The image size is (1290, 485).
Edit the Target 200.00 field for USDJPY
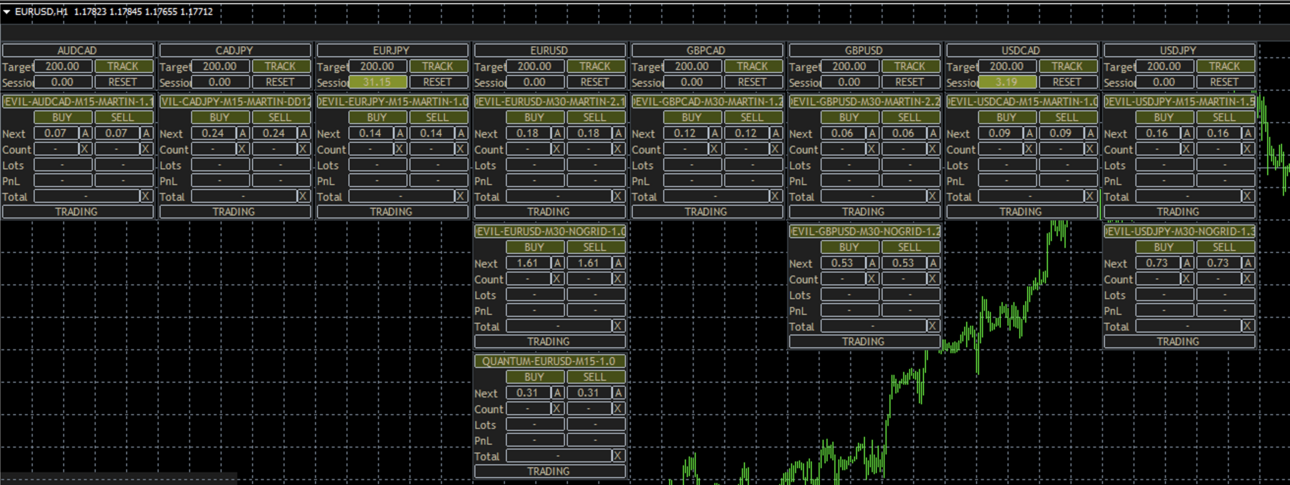click(1164, 66)
